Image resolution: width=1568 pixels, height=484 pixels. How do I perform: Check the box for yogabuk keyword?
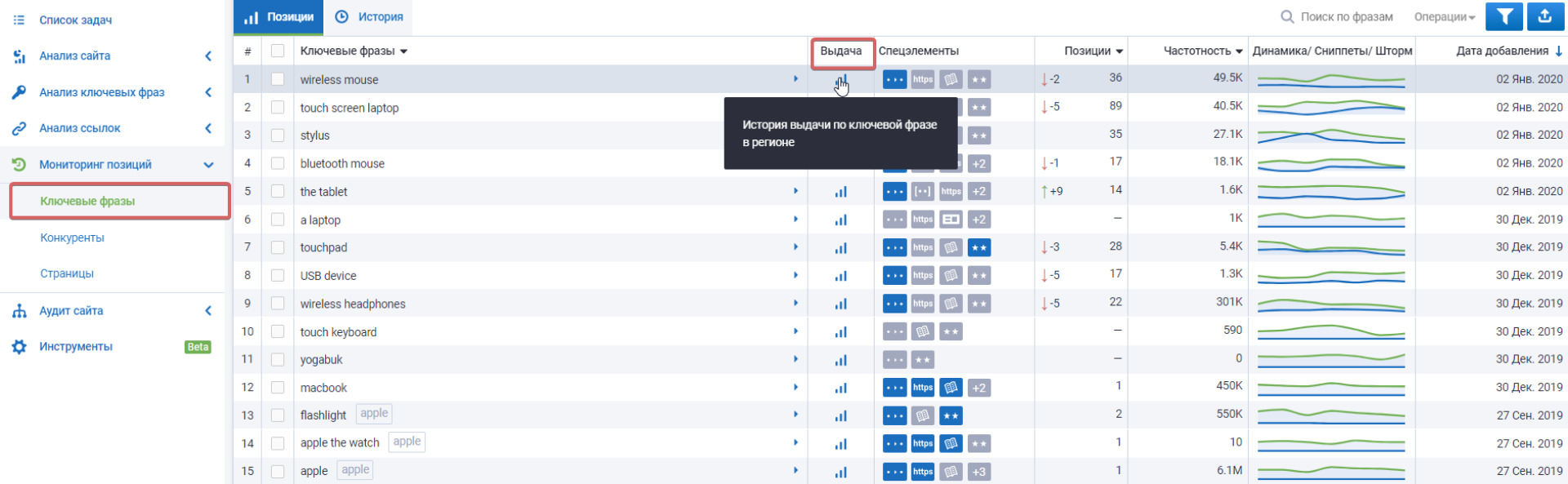coord(278,360)
